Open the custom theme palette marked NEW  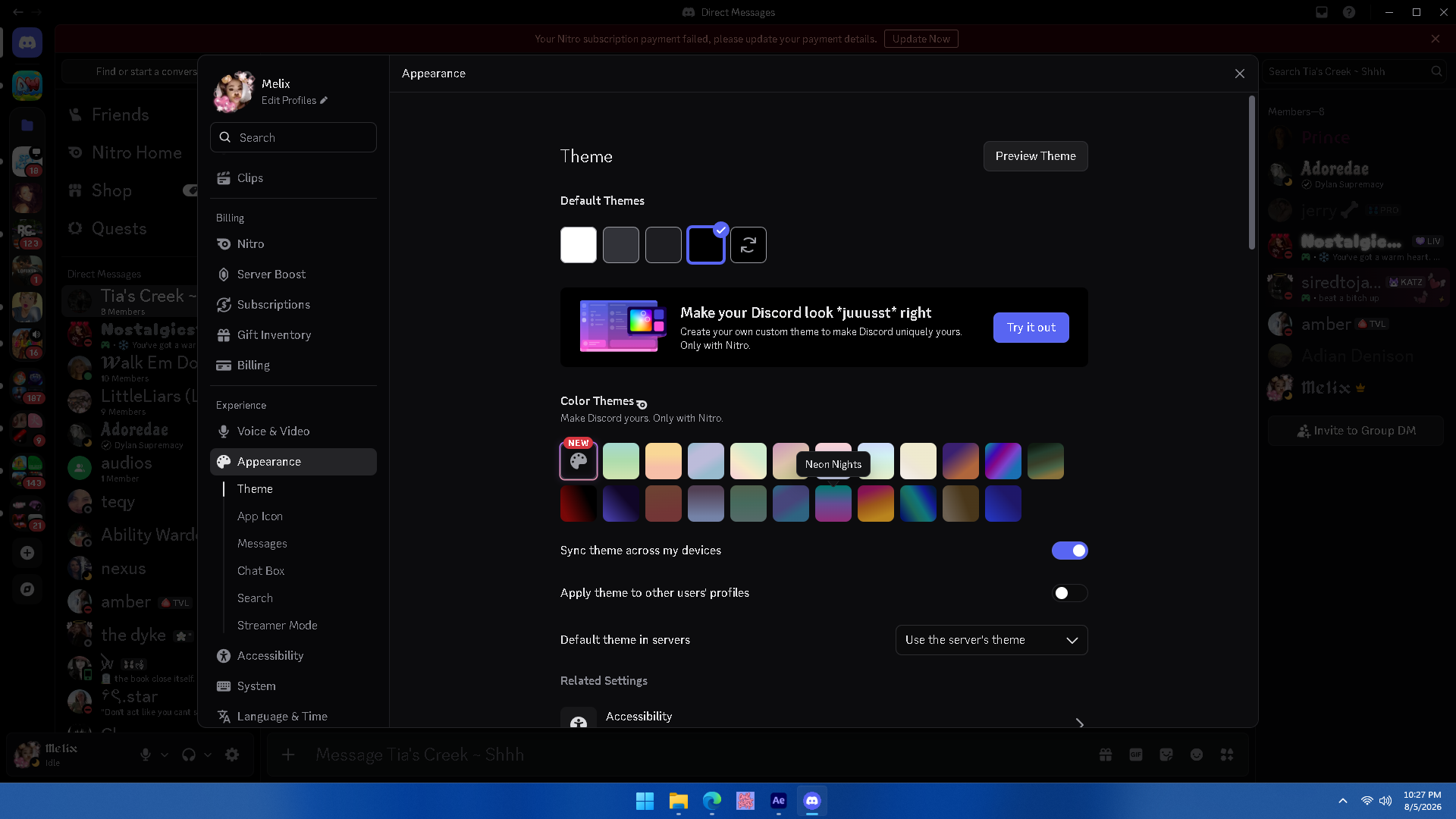[x=579, y=461]
